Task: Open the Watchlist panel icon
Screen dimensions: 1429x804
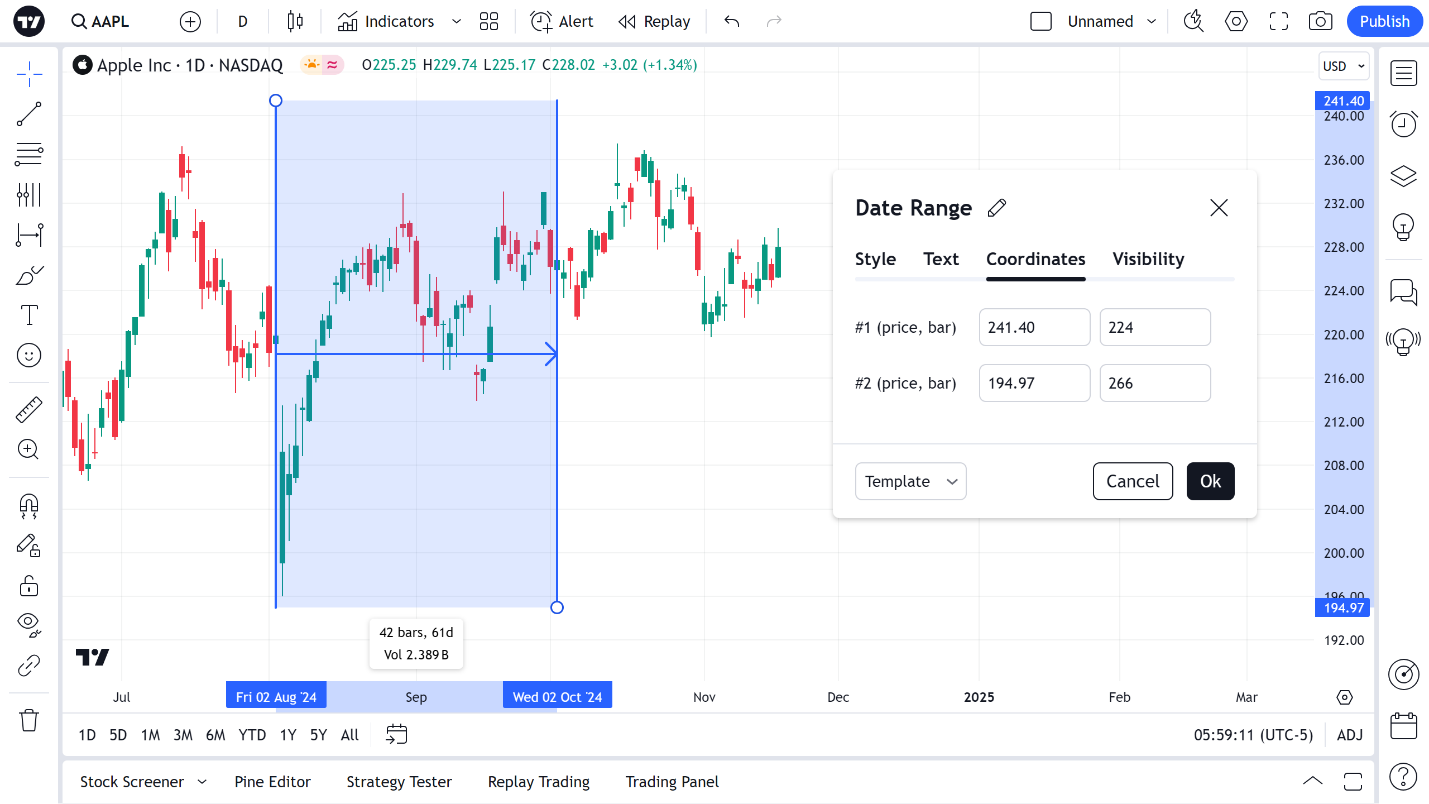Action: (1404, 73)
